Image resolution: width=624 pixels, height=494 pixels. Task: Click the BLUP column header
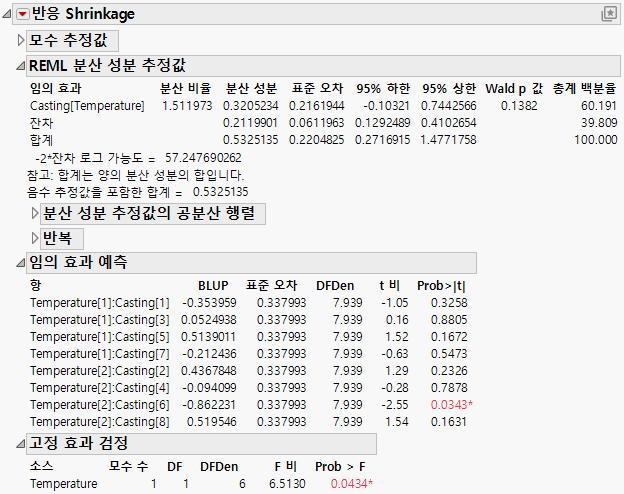pyautogui.click(x=213, y=286)
